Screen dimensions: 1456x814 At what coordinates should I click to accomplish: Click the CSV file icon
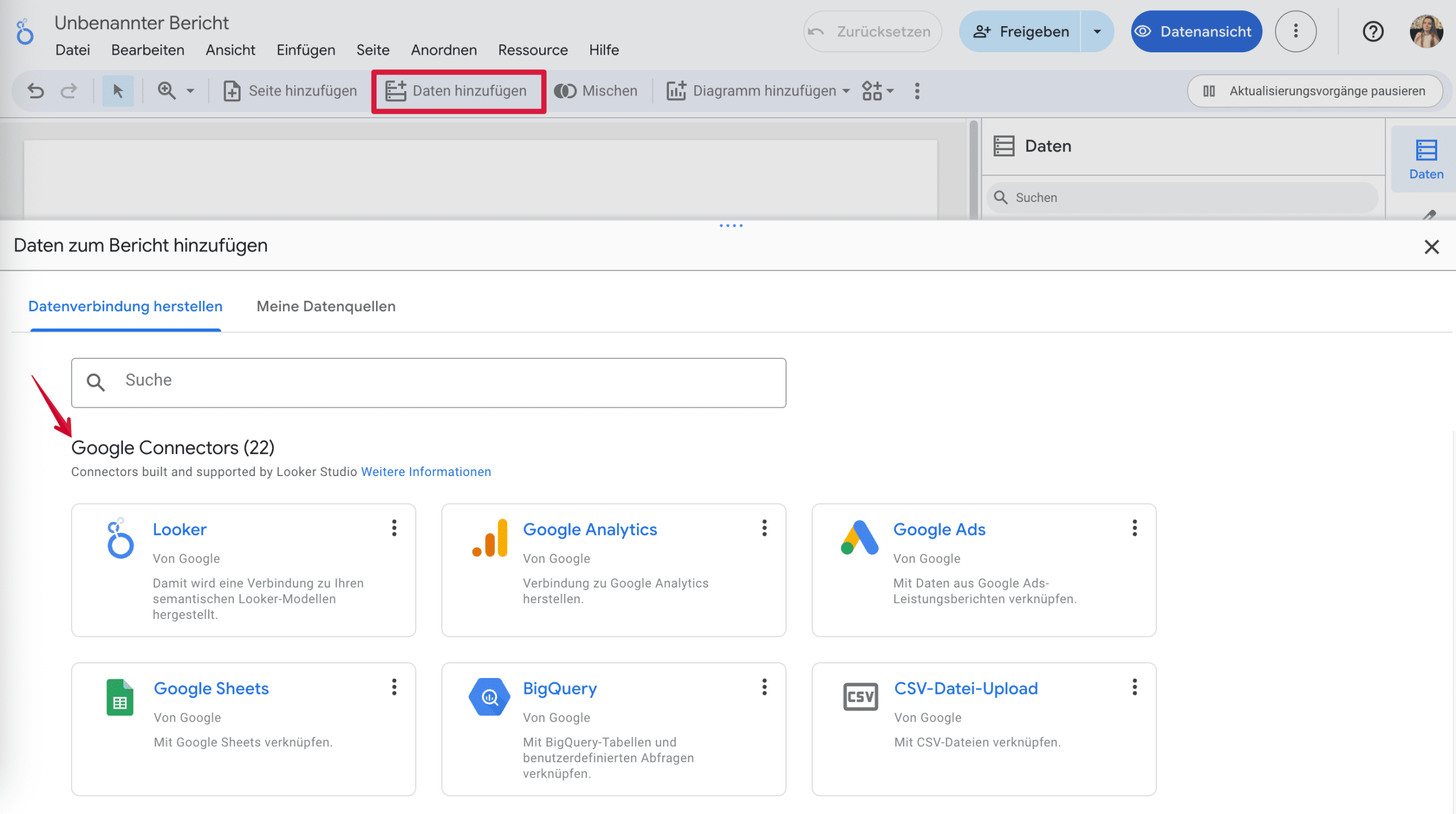coord(860,697)
